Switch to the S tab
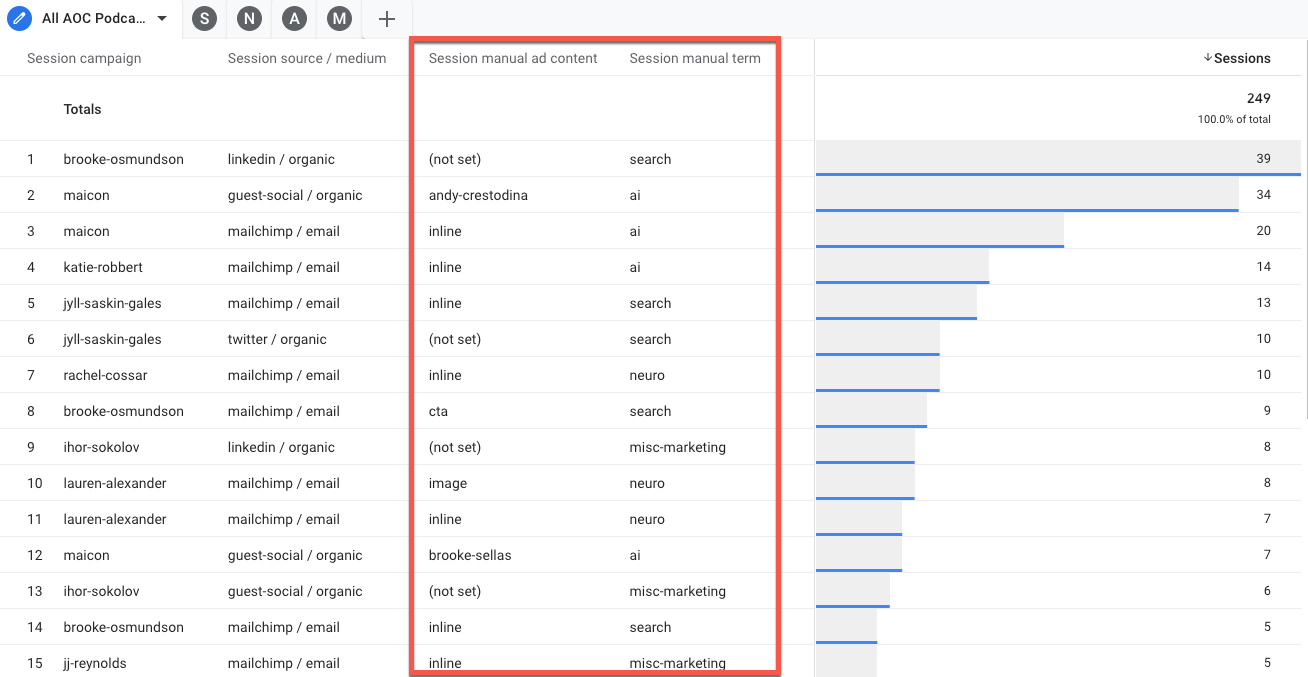The image size is (1308, 677). (205, 19)
